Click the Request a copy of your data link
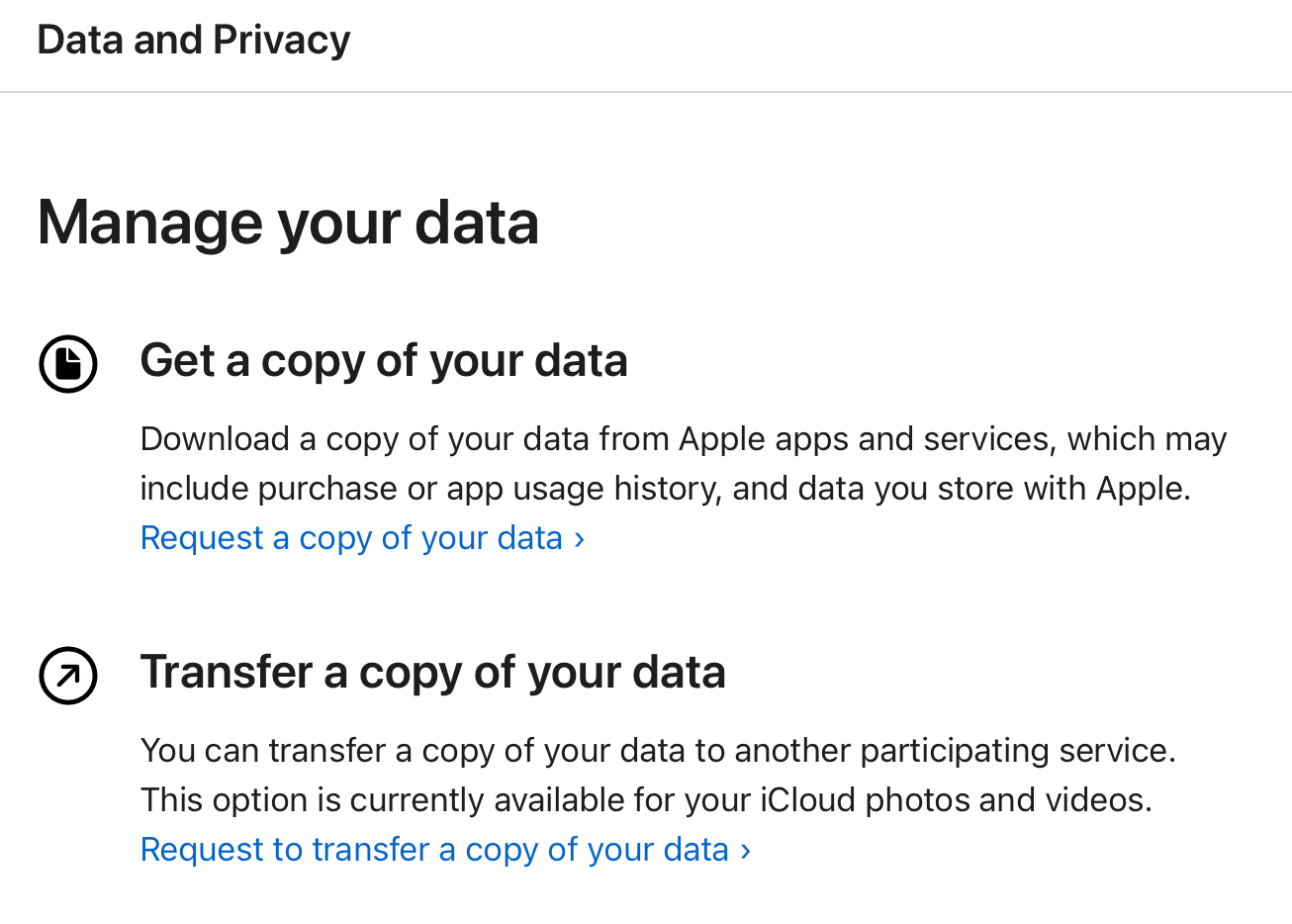1292x924 pixels. pos(351,537)
